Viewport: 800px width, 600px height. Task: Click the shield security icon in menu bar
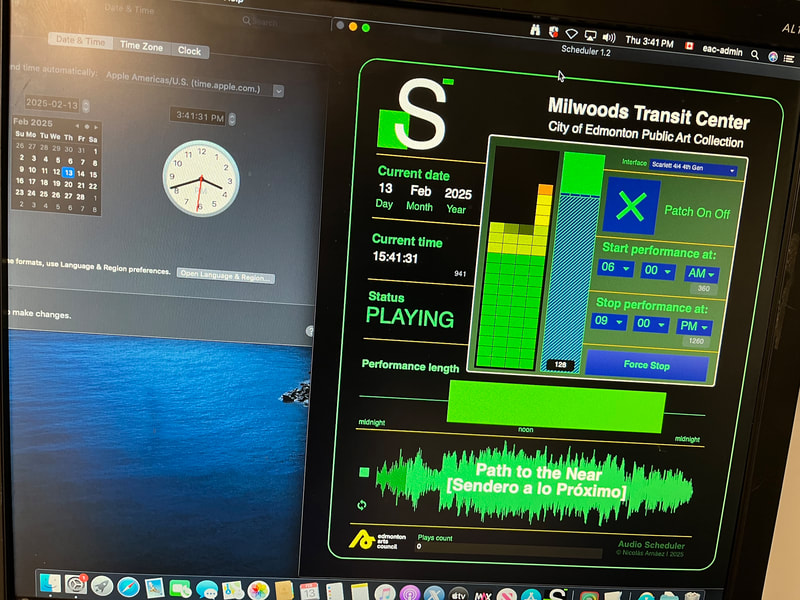coord(554,32)
